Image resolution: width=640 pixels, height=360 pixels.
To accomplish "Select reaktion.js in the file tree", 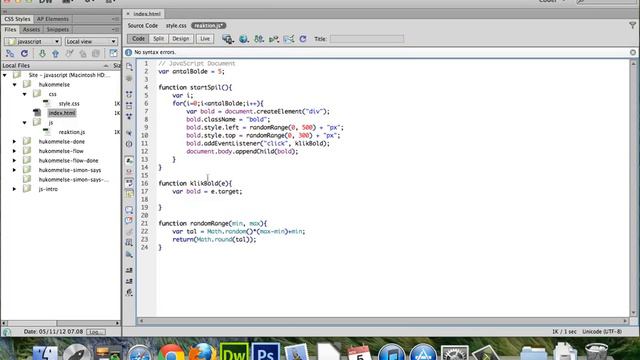I will pyautogui.click(x=72, y=132).
